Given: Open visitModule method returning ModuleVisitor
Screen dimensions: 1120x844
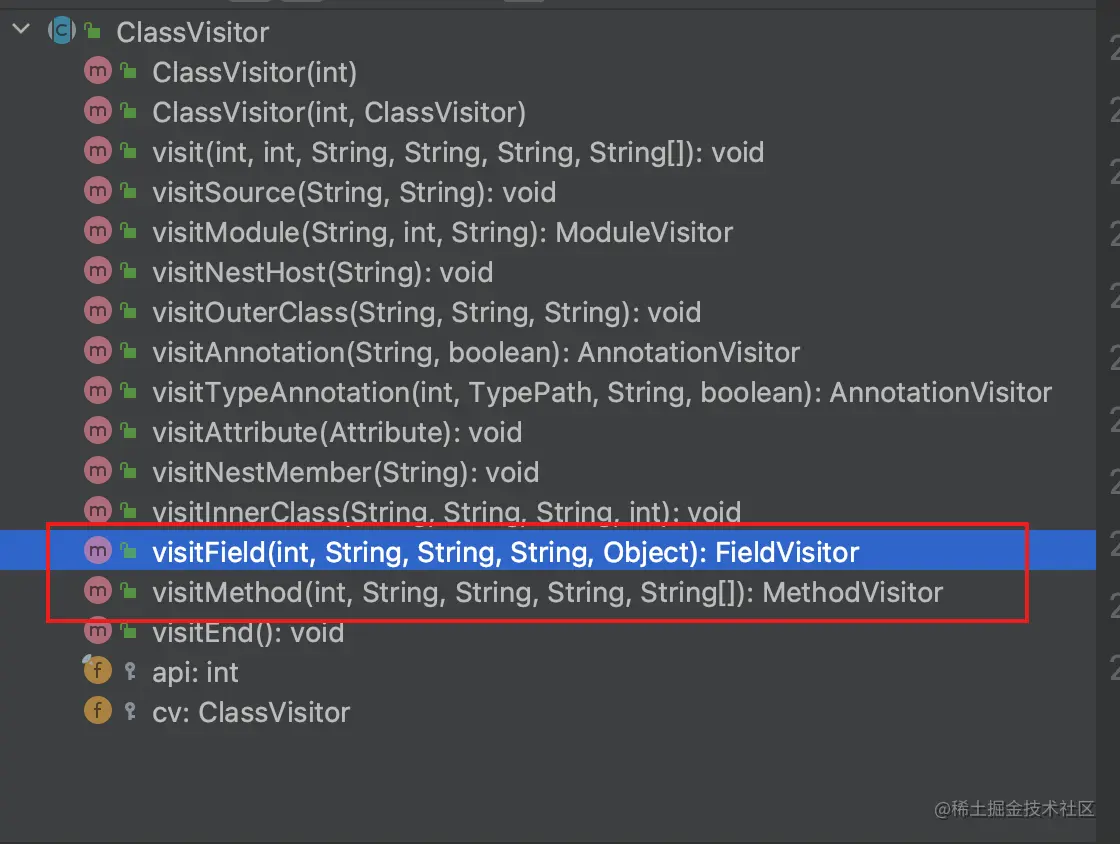Looking at the screenshot, I should click(x=442, y=232).
